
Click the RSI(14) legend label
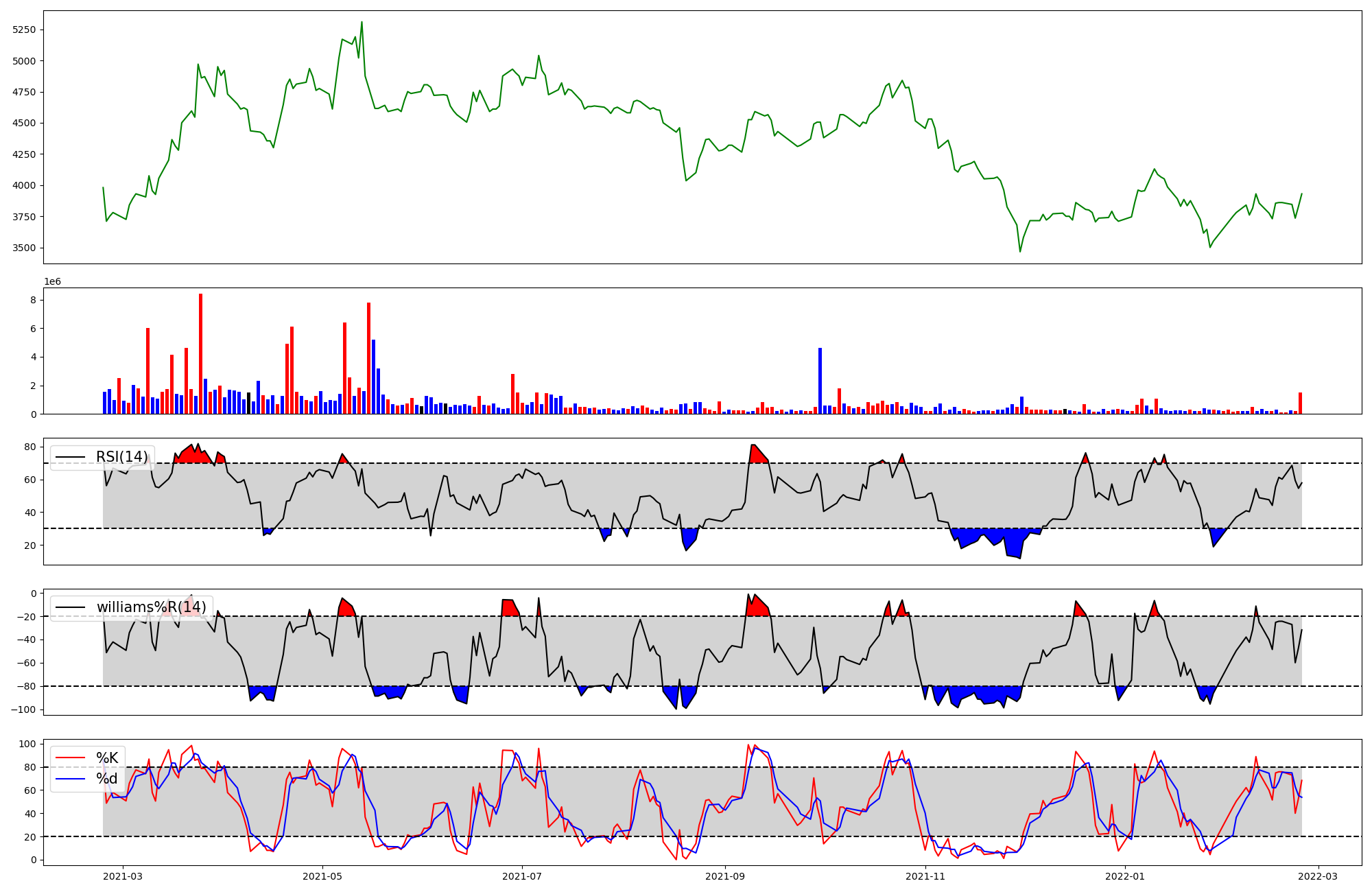click(121, 457)
